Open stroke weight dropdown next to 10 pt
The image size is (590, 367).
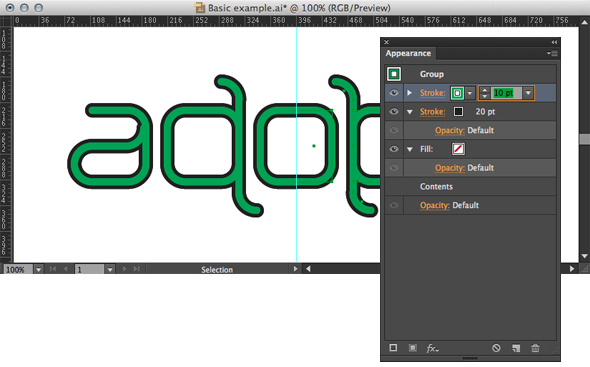[528, 93]
